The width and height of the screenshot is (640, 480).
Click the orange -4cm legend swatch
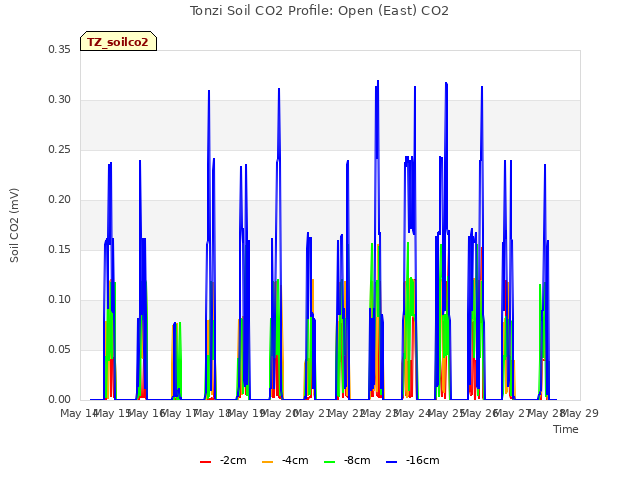click(267, 462)
